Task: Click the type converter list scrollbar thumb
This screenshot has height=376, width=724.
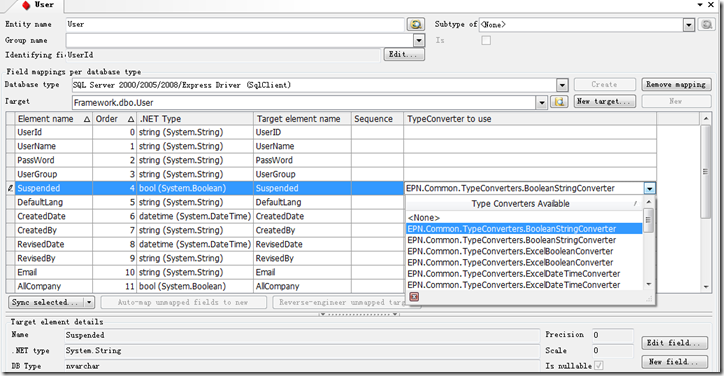Action: tap(648, 220)
